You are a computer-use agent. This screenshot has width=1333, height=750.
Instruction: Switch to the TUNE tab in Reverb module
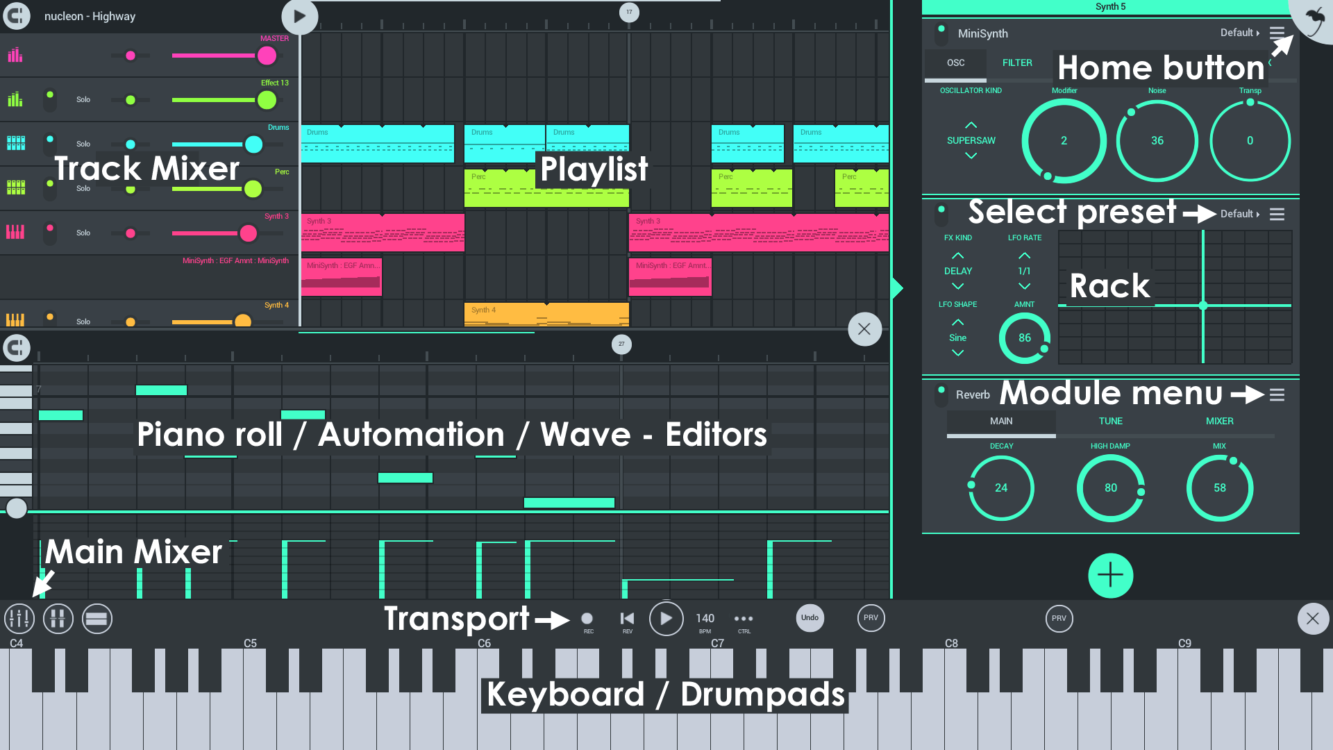(x=1110, y=421)
